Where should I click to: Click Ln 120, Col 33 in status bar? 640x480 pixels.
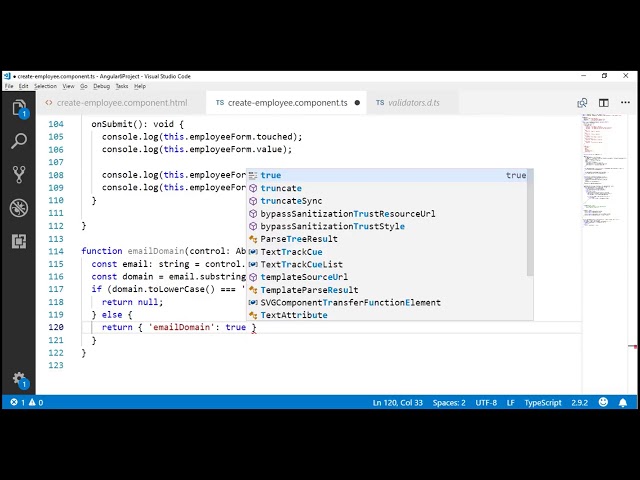[x=398, y=403]
